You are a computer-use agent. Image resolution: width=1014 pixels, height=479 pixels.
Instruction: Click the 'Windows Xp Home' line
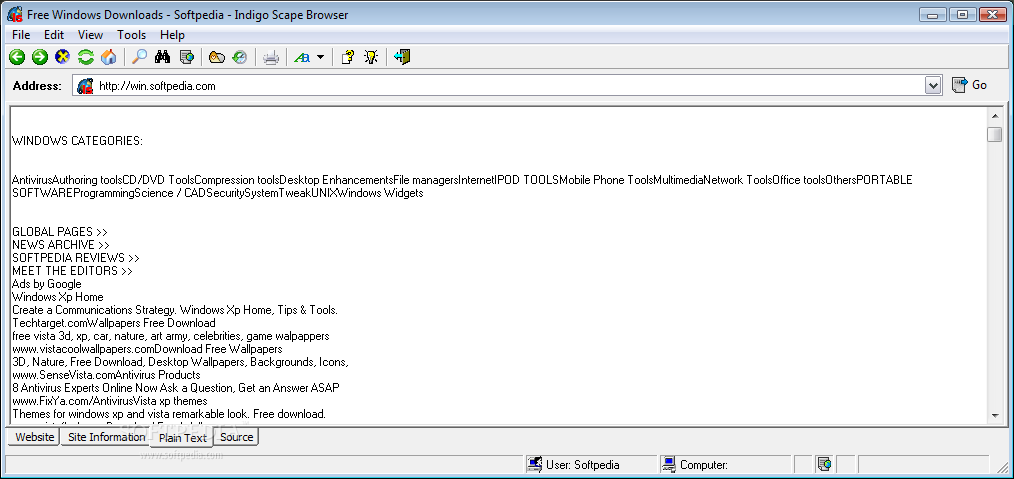58,297
